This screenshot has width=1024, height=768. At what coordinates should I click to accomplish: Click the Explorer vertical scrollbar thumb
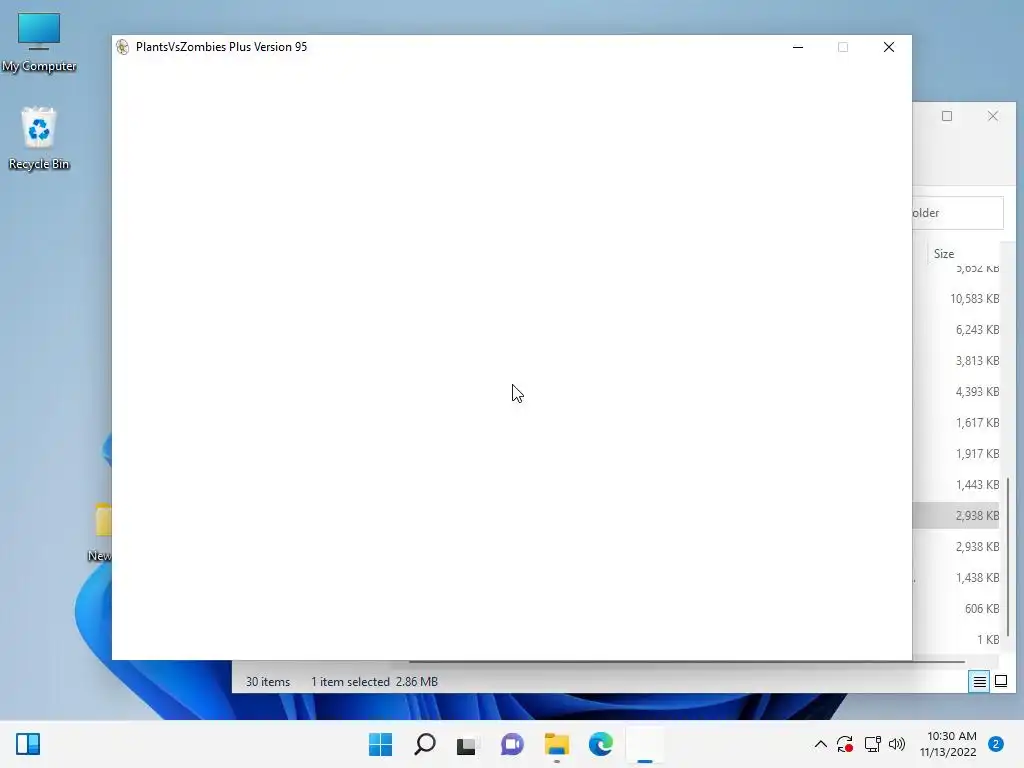coord(1008,556)
